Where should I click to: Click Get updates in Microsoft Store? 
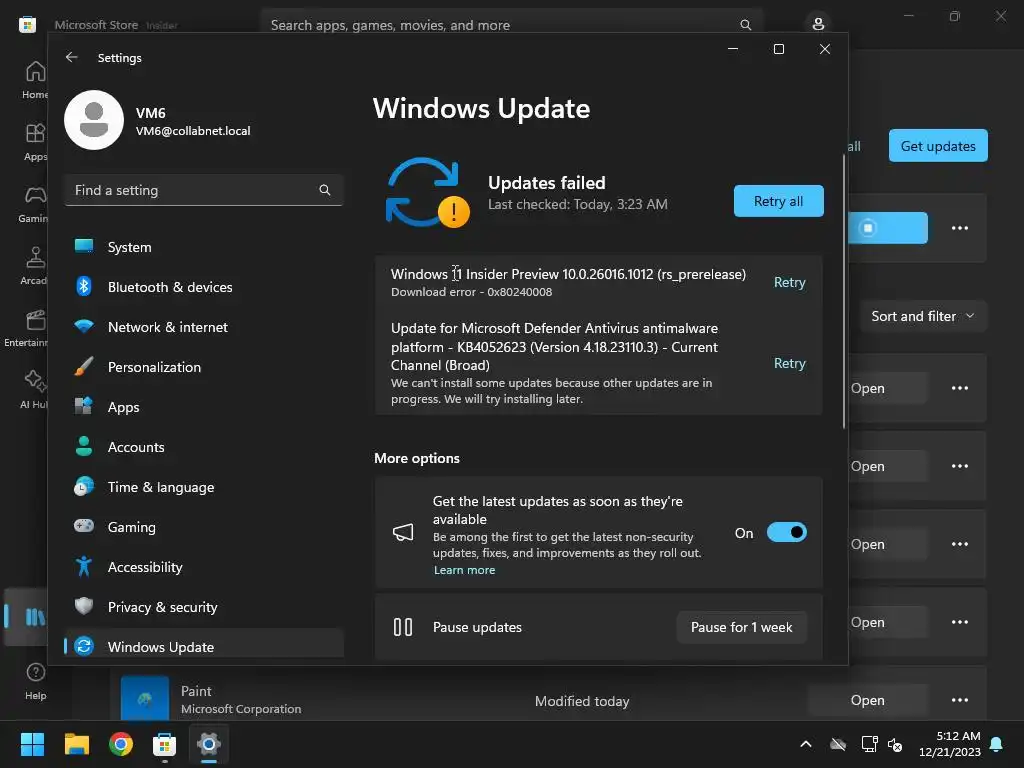[938, 146]
